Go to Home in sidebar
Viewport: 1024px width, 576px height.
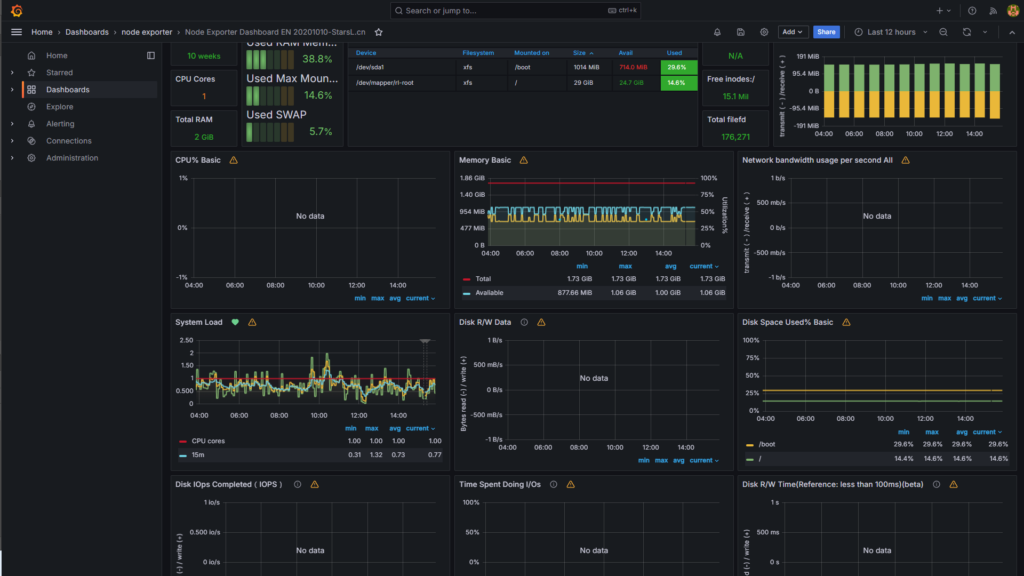pyautogui.click(x=57, y=56)
